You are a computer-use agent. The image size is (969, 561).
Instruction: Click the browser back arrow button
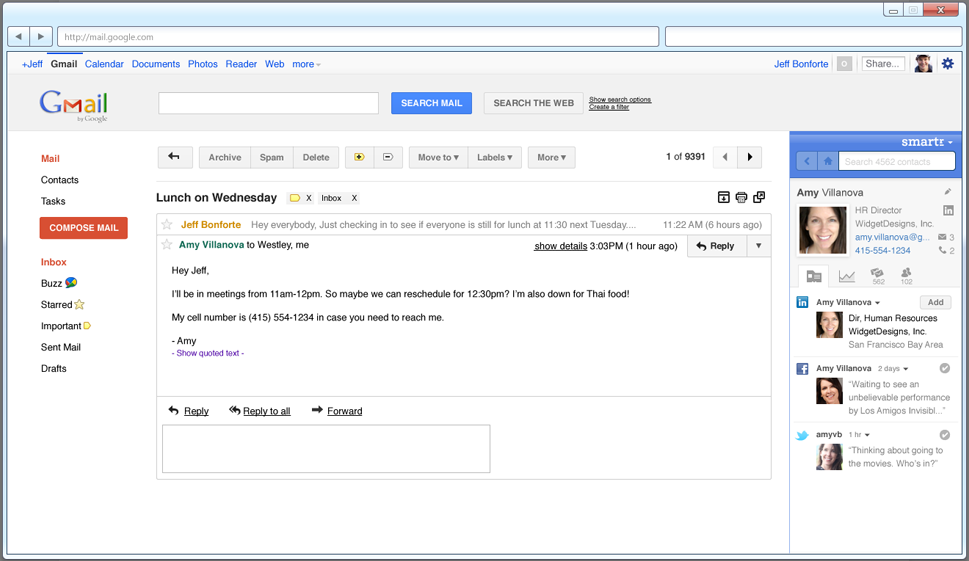[x=19, y=36]
